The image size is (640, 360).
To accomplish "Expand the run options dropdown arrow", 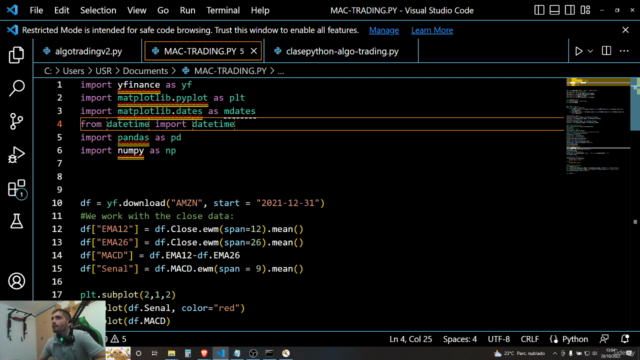I will click(x=590, y=51).
